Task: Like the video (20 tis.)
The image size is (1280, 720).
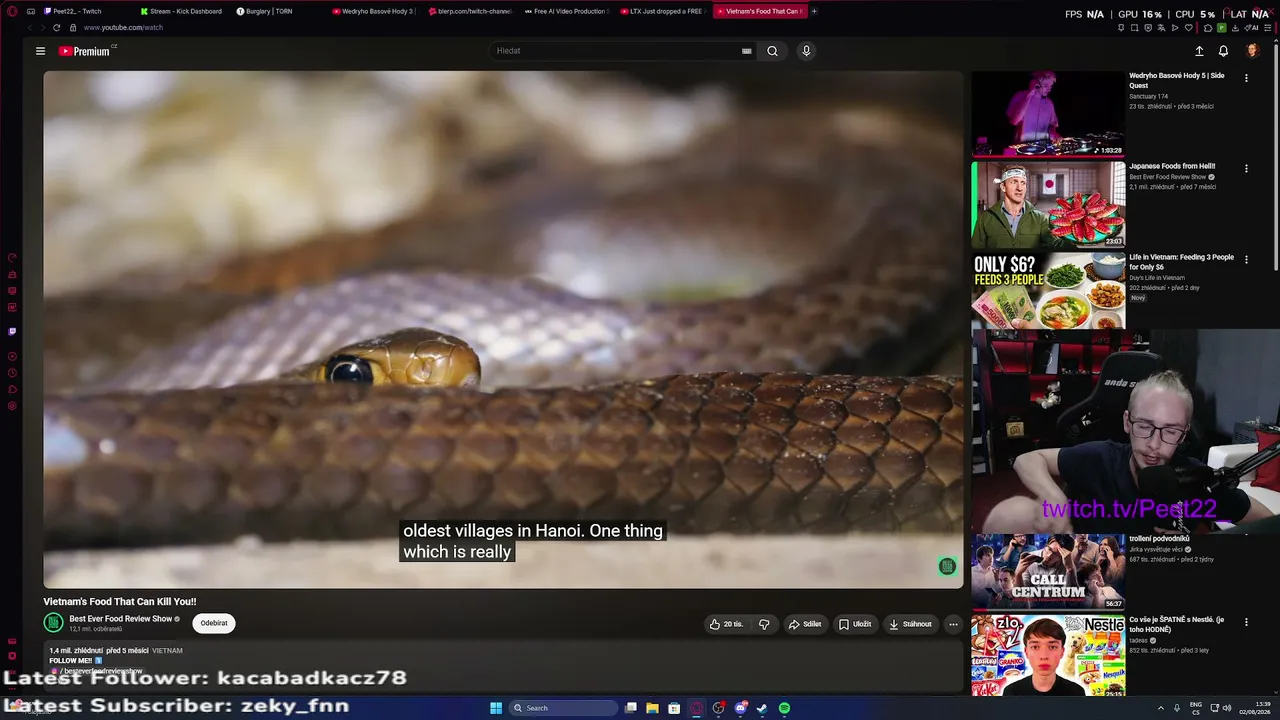Action: [726, 624]
